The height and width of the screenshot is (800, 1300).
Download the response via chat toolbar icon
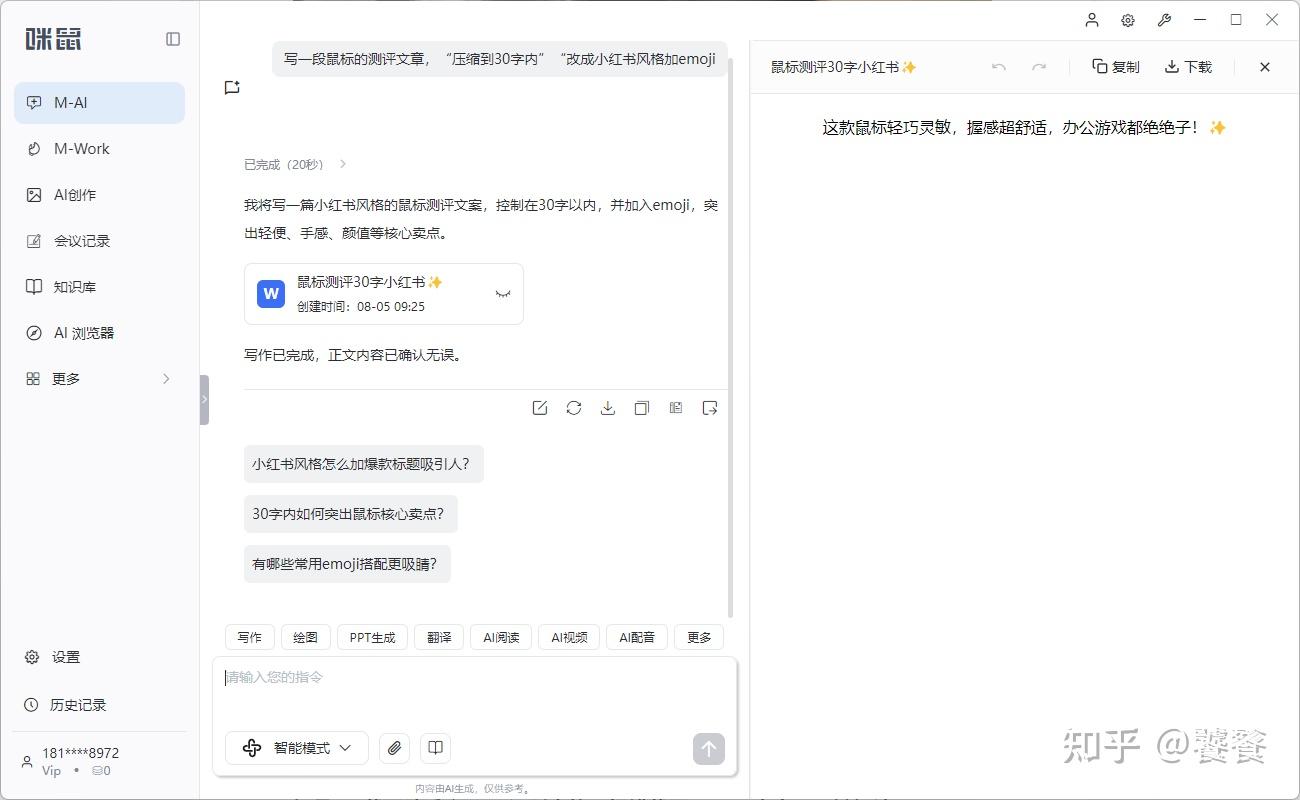(608, 408)
